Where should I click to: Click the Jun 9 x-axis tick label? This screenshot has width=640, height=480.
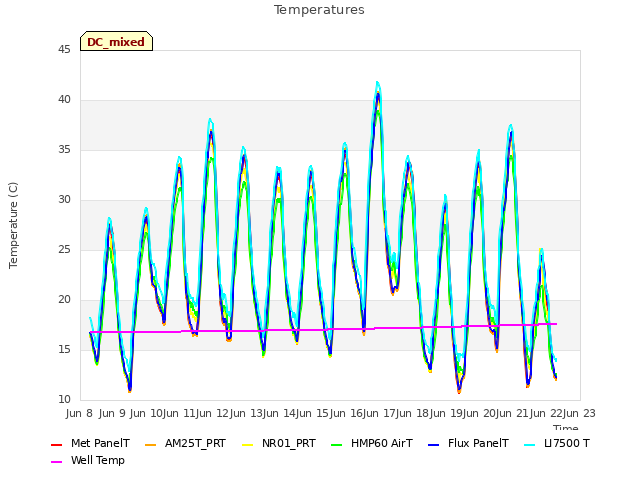(x=112, y=413)
